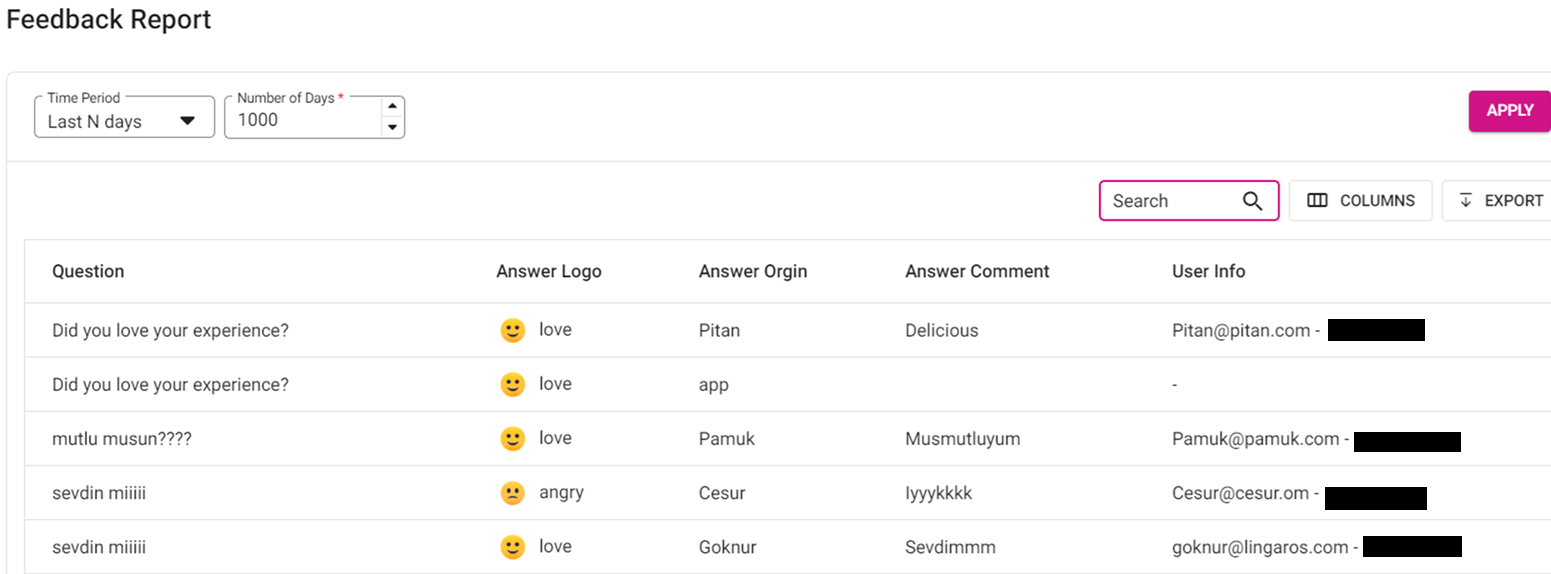This screenshot has width=1551, height=574.
Task: Decrease Number of Days with down arrow
Action: pos(392,127)
